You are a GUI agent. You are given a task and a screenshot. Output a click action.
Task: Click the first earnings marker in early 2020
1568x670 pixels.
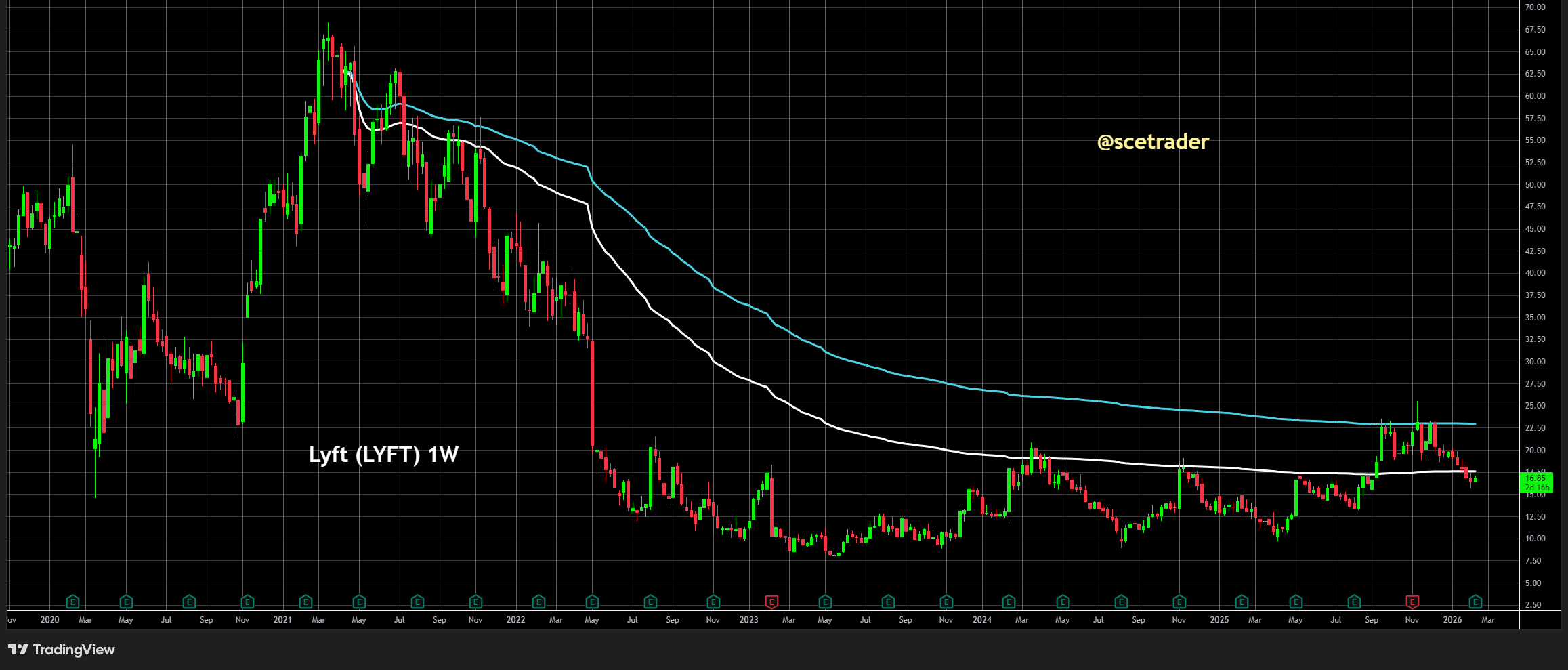click(72, 602)
